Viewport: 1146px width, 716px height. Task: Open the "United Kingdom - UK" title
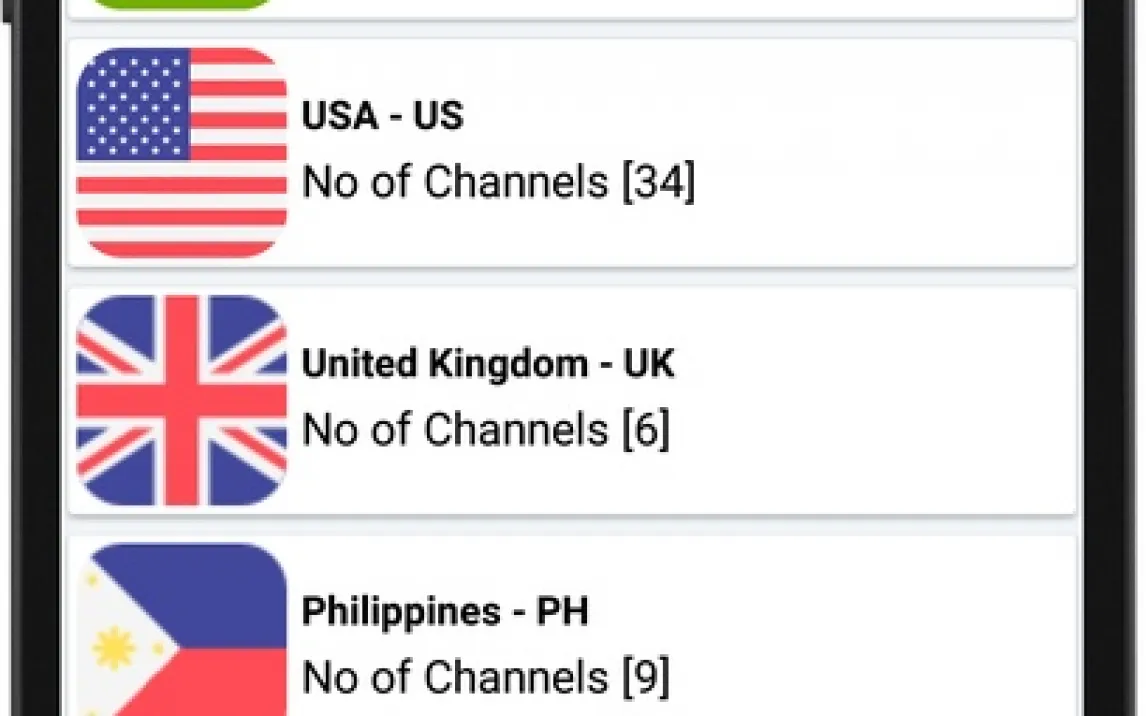tap(488, 364)
